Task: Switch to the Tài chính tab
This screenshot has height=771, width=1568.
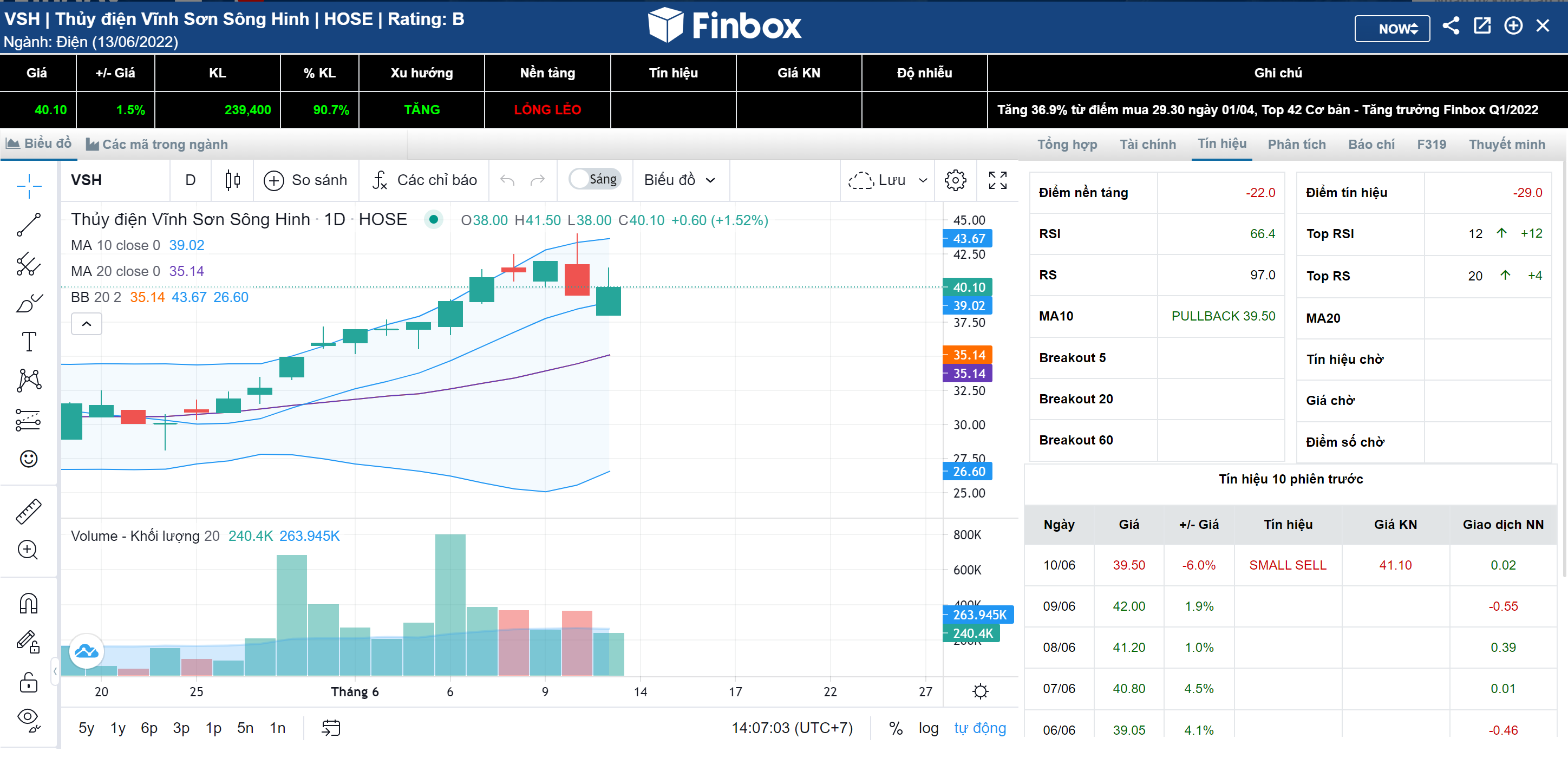Action: [x=1147, y=144]
